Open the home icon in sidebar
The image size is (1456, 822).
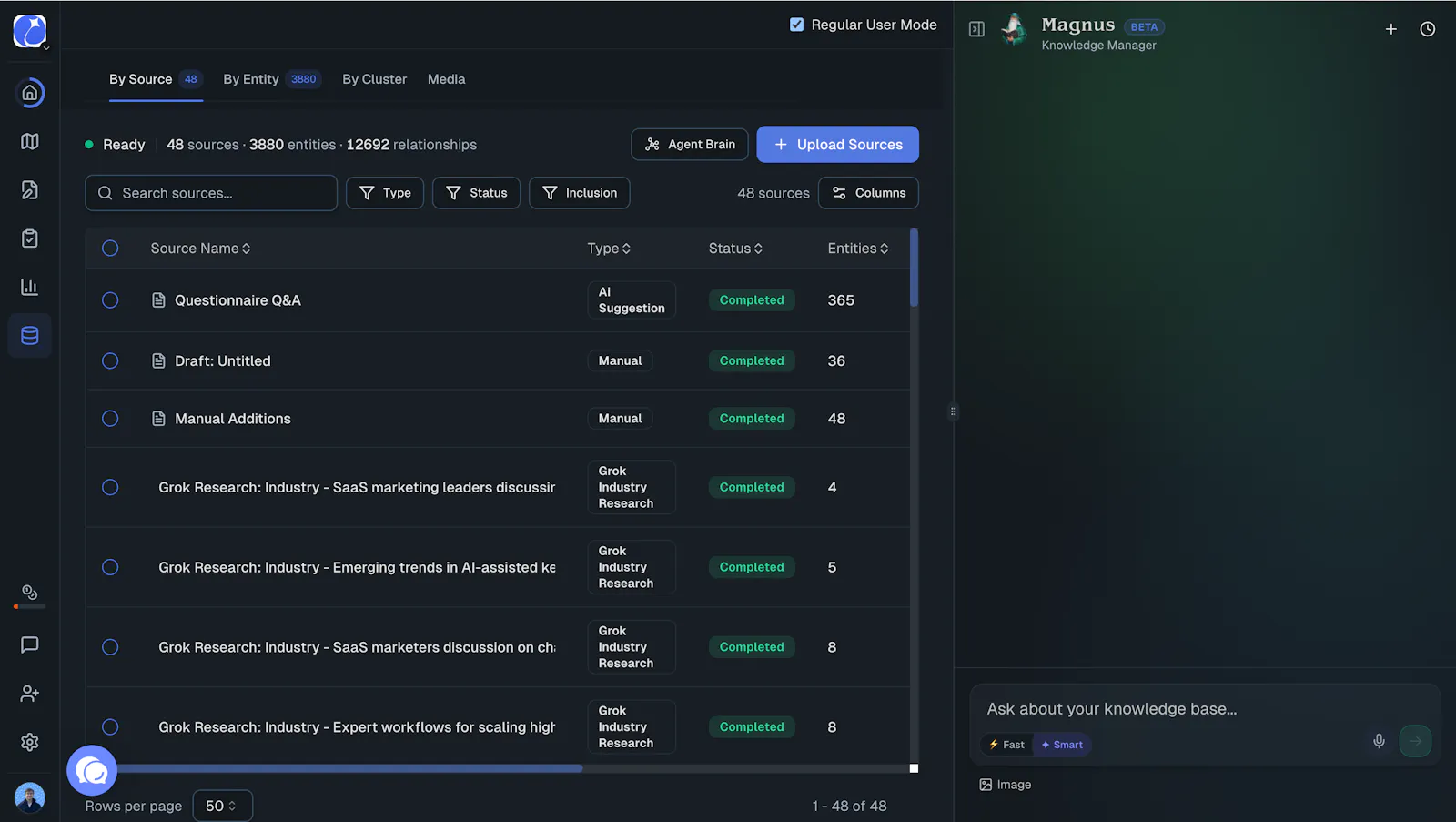[30, 93]
